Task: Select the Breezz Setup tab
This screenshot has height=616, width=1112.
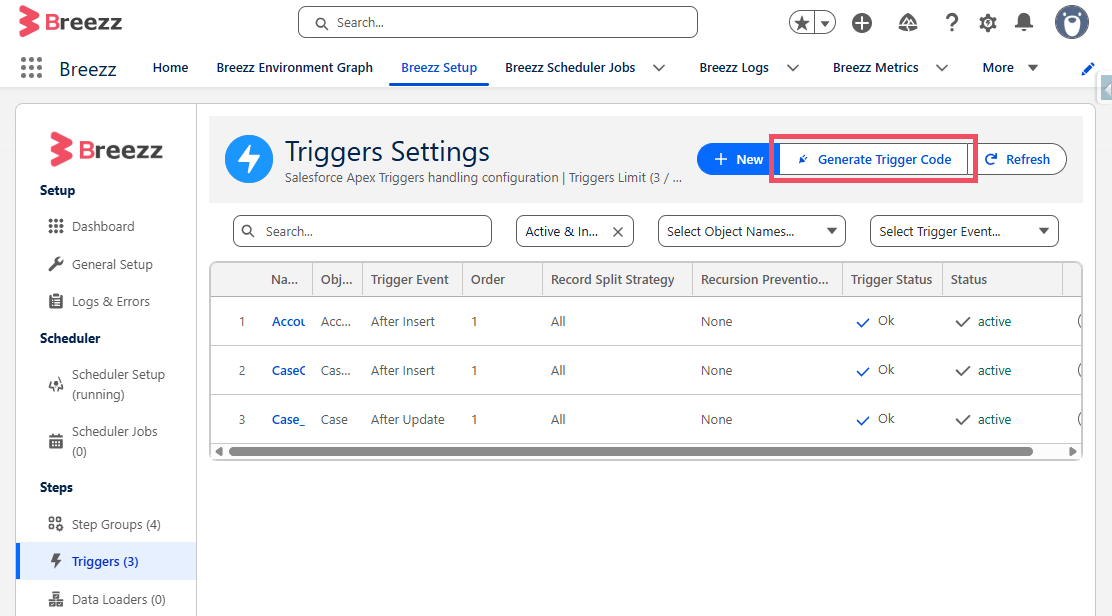Action: pyautogui.click(x=439, y=67)
